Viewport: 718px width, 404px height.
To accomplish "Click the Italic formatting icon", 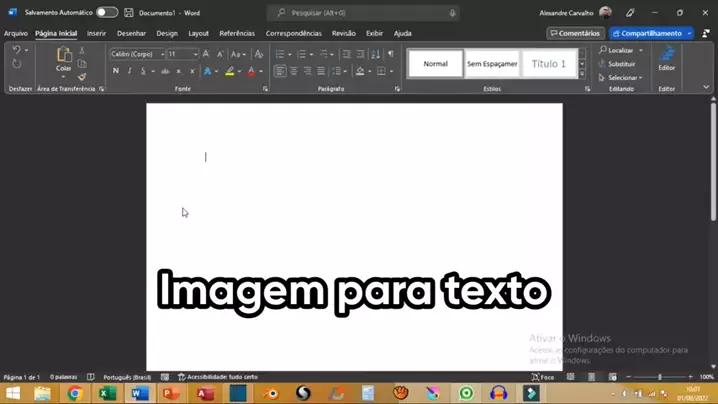I will click(x=130, y=71).
